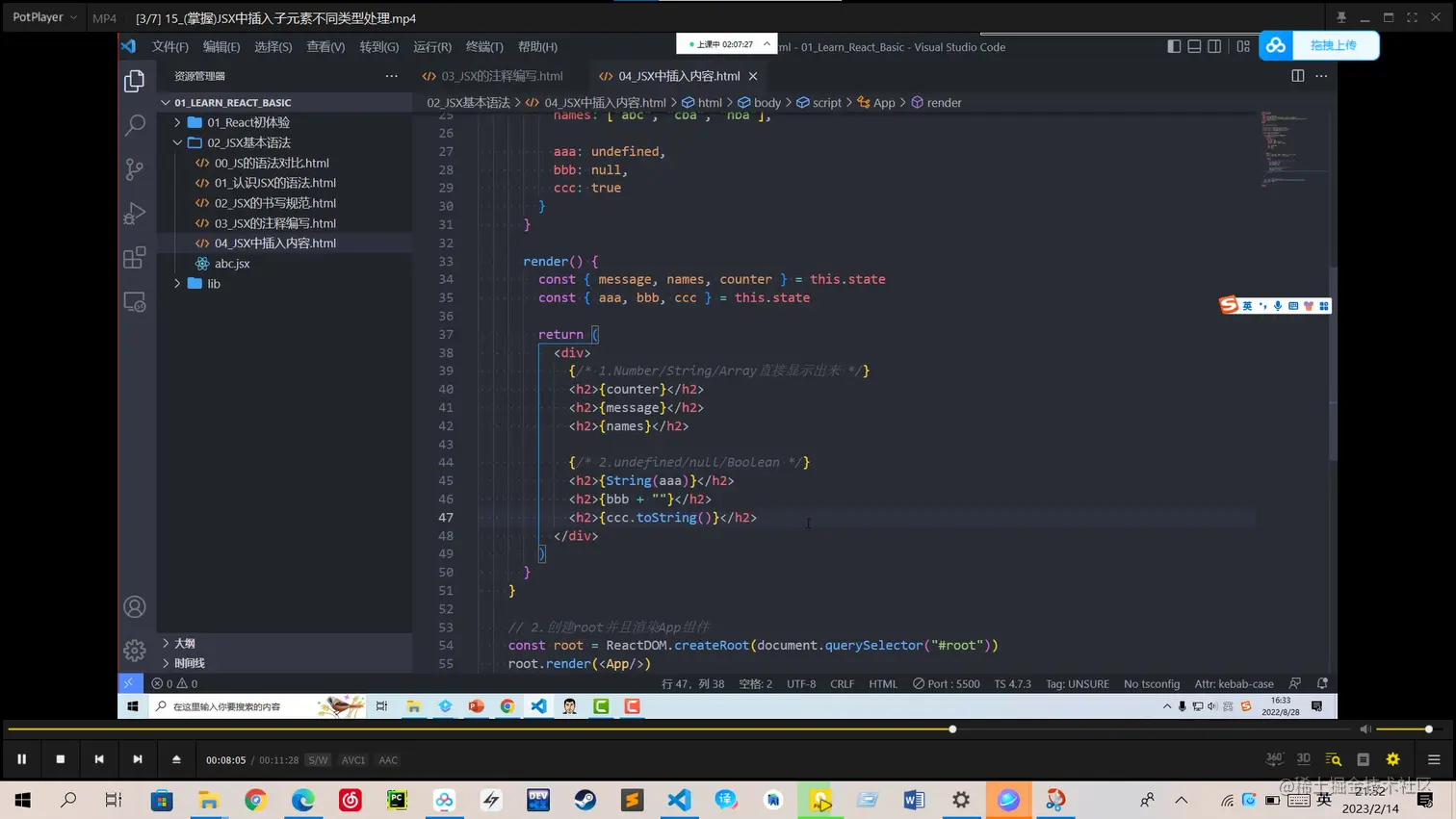Viewport: 1456px width, 819px height.
Task: Switch to the 03_JSX的注释编写.html tab
Action: pyautogui.click(x=501, y=76)
